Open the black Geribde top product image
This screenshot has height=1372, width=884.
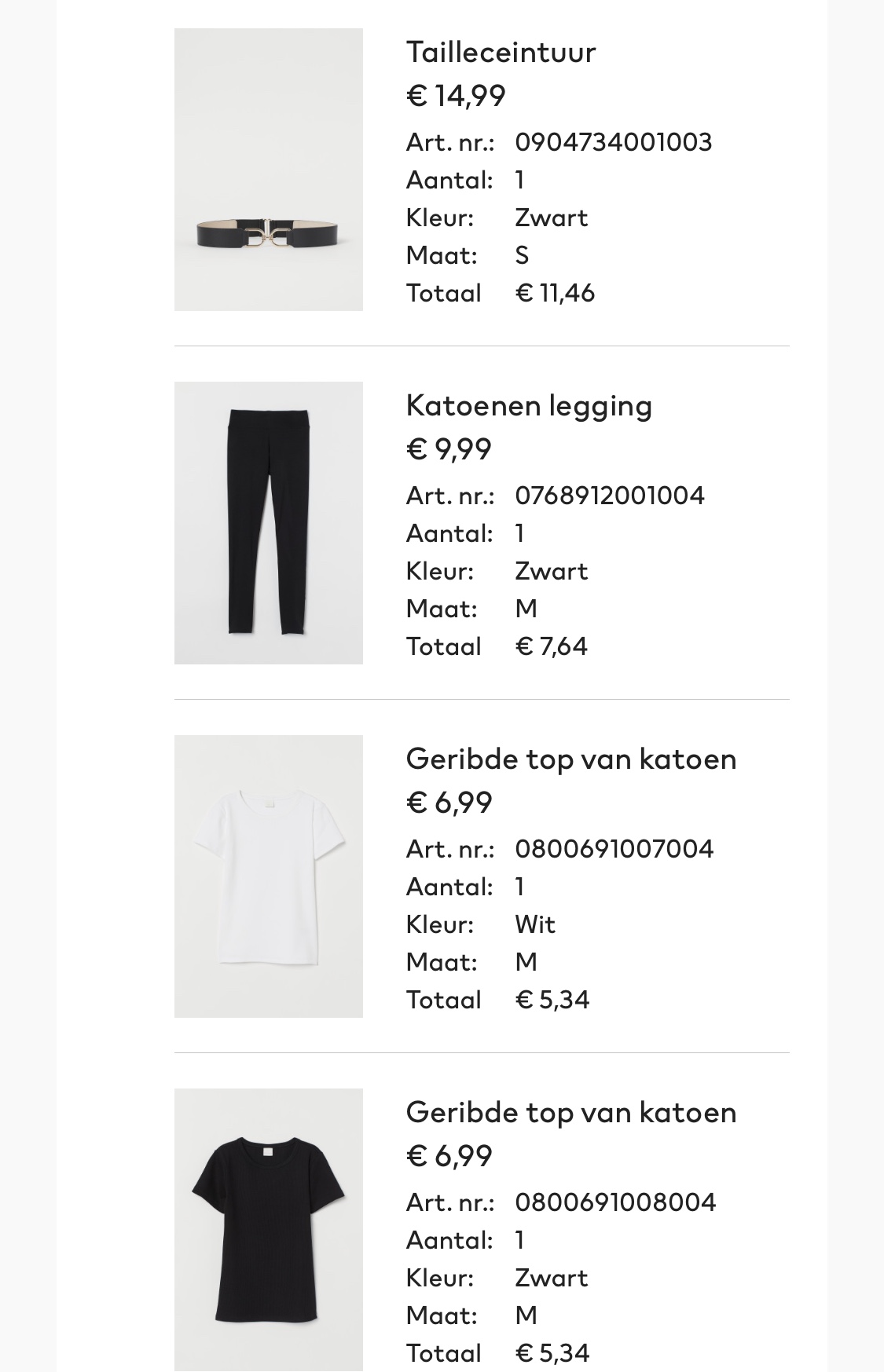pos(269,1230)
